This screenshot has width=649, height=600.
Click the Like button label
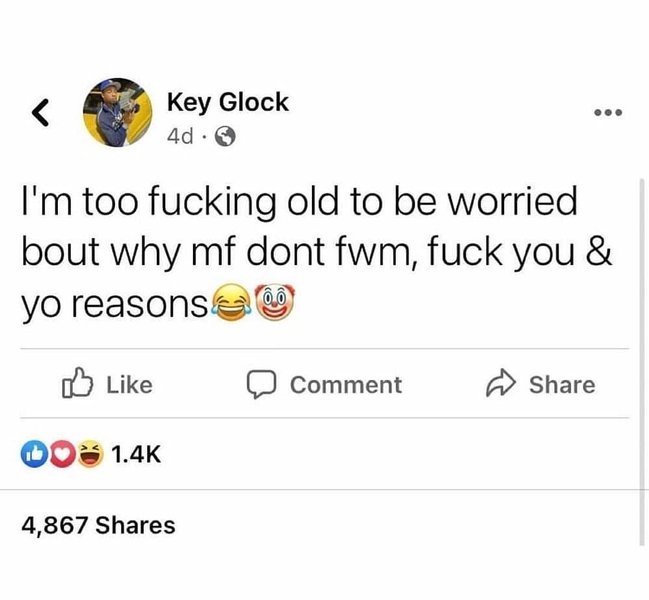click(130, 385)
